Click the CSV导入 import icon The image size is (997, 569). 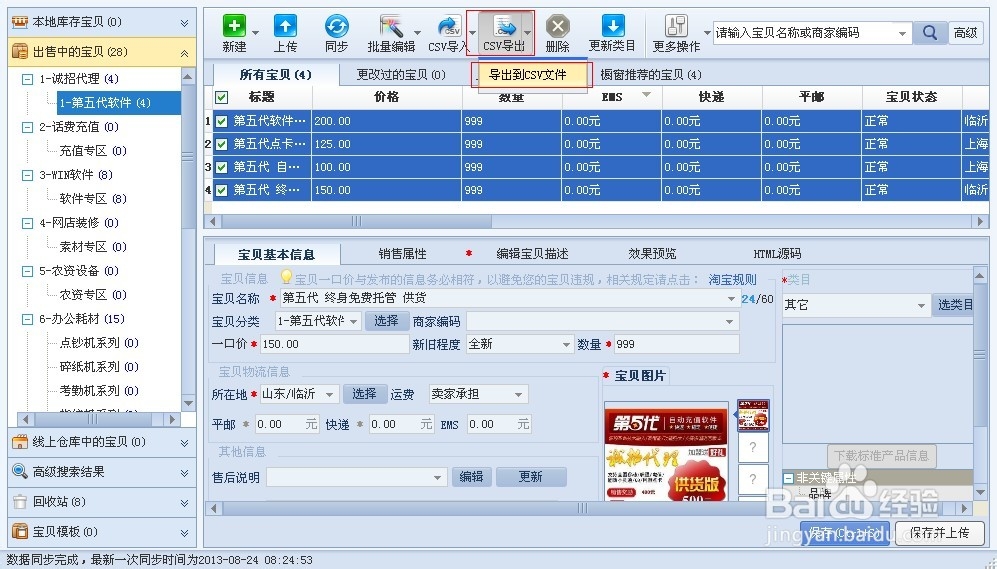pyautogui.click(x=449, y=26)
